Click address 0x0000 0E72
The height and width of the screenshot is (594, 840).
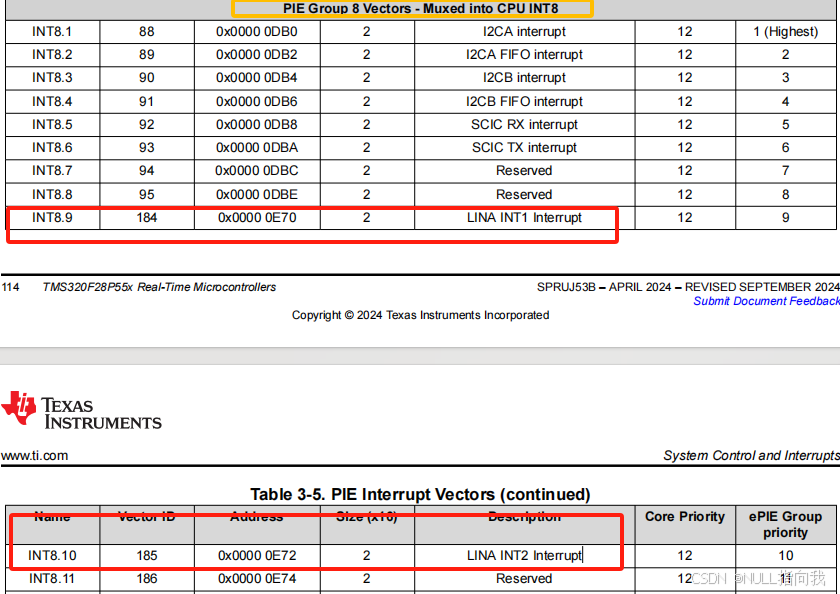coord(257,555)
